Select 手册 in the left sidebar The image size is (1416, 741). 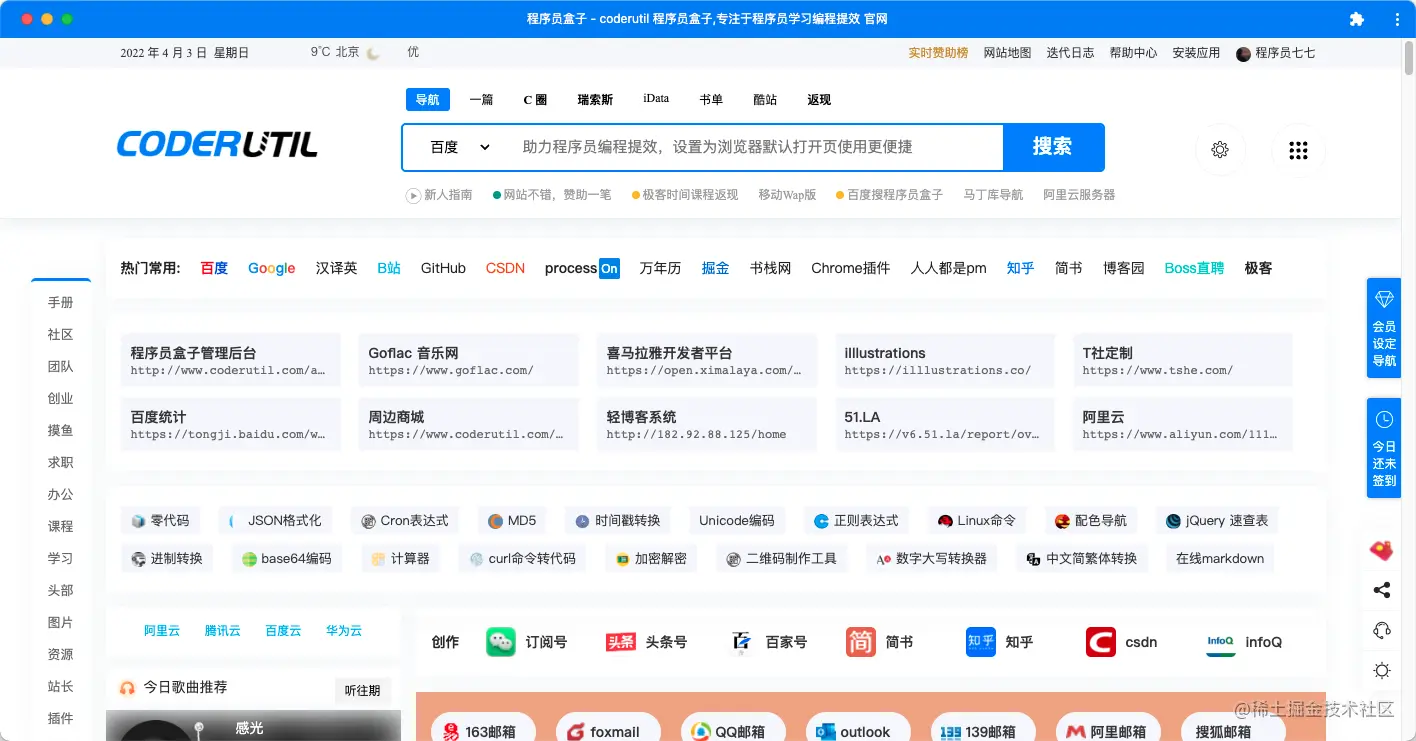click(61, 303)
